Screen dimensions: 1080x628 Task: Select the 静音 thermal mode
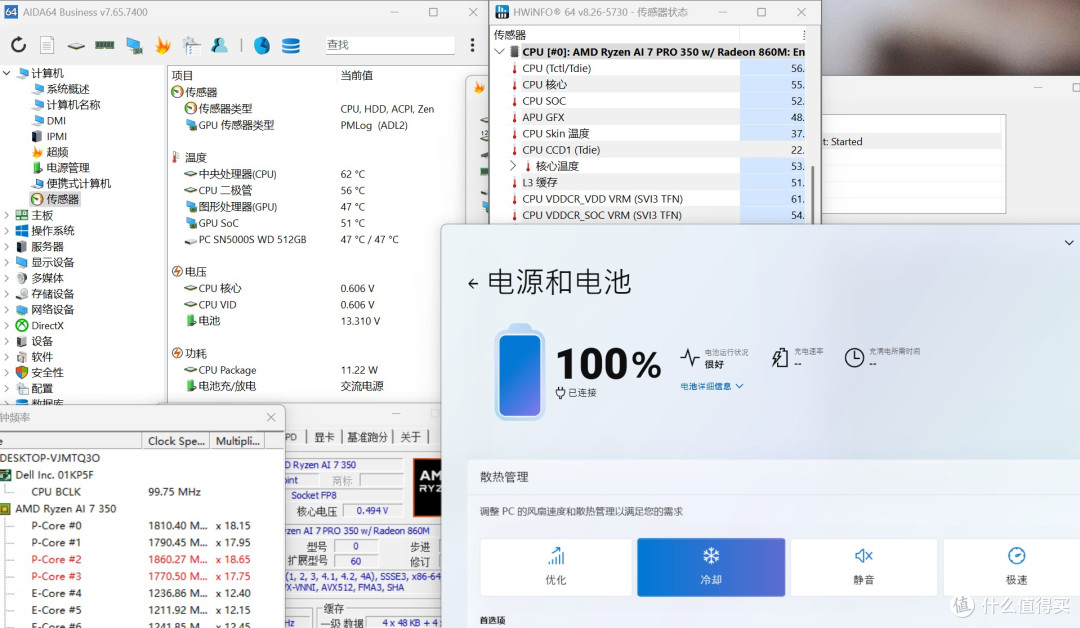click(x=864, y=567)
